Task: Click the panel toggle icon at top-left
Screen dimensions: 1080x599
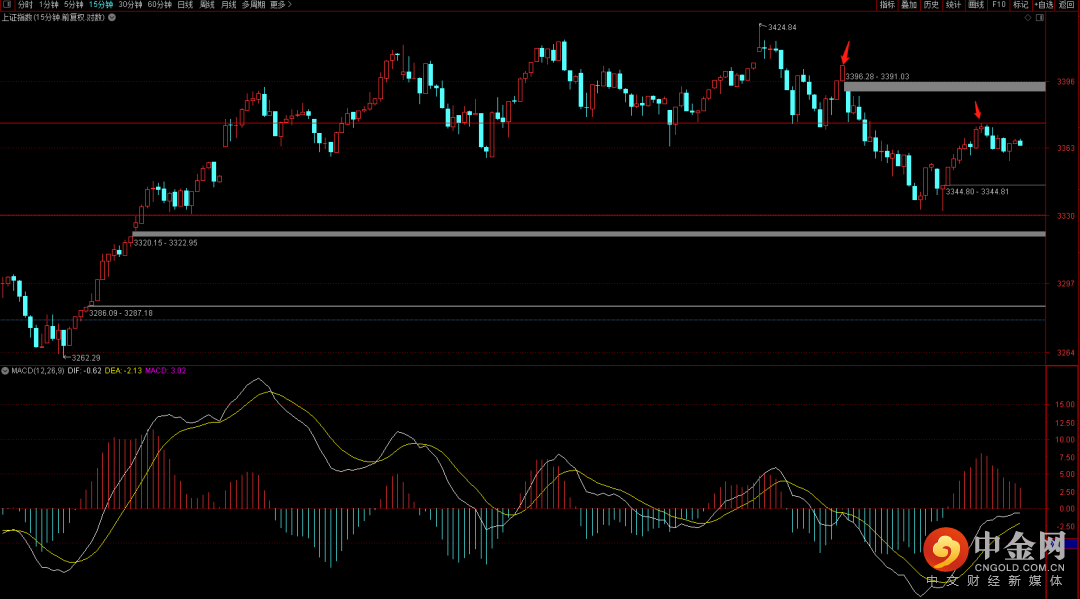Action: coord(9,5)
